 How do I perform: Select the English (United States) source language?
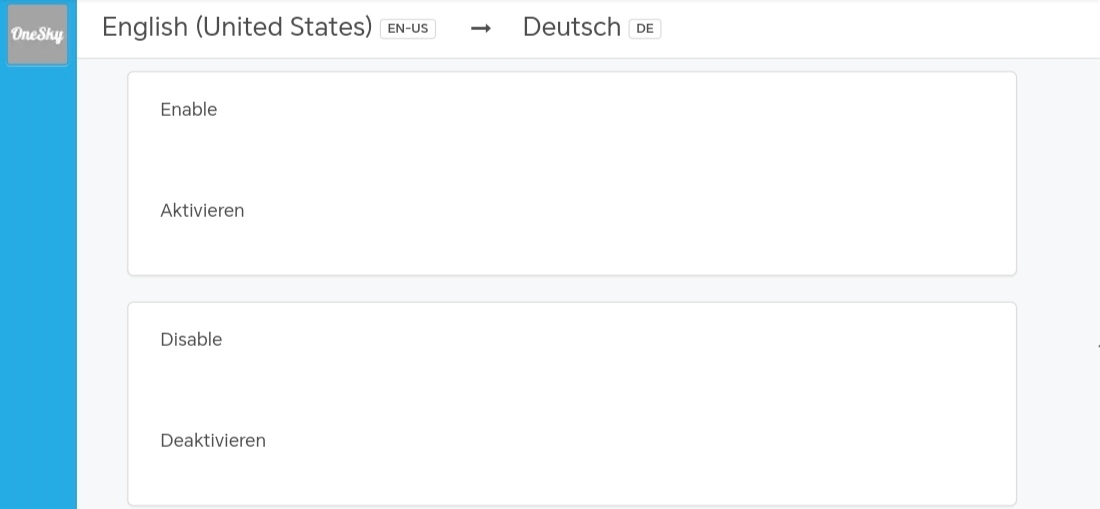click(x=237, y=27)
